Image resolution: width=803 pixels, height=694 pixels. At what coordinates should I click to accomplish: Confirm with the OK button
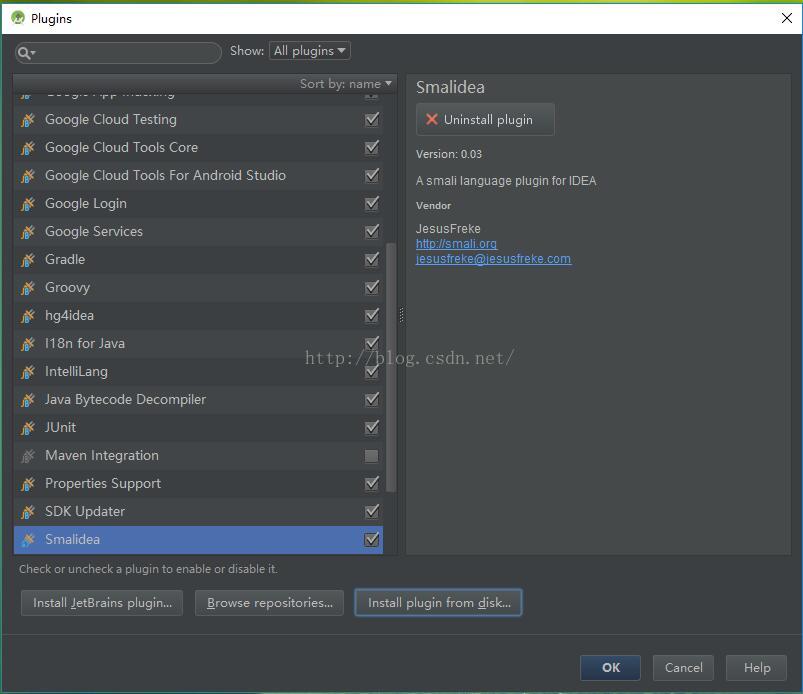610,668
